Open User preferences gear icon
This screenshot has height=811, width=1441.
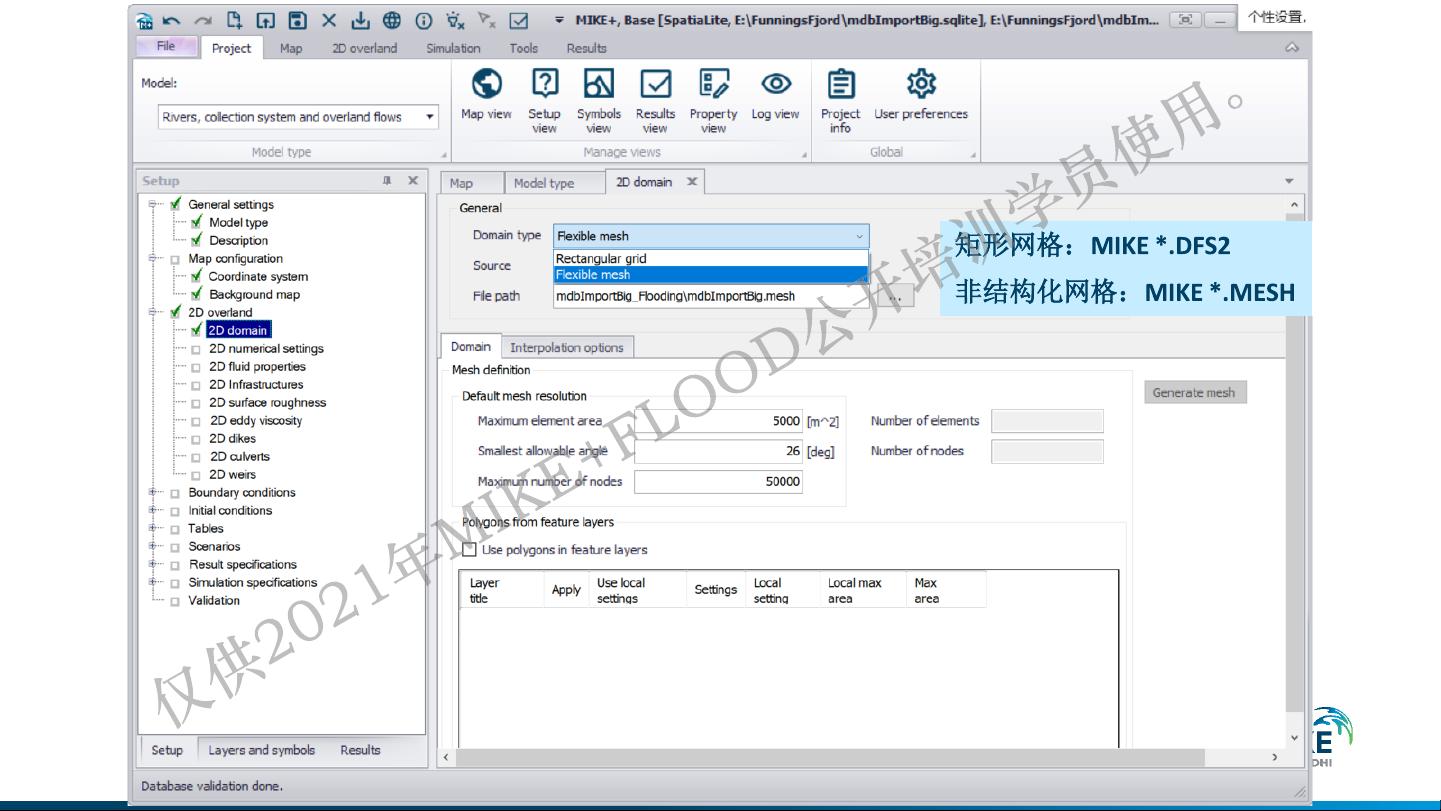(921, 95)
